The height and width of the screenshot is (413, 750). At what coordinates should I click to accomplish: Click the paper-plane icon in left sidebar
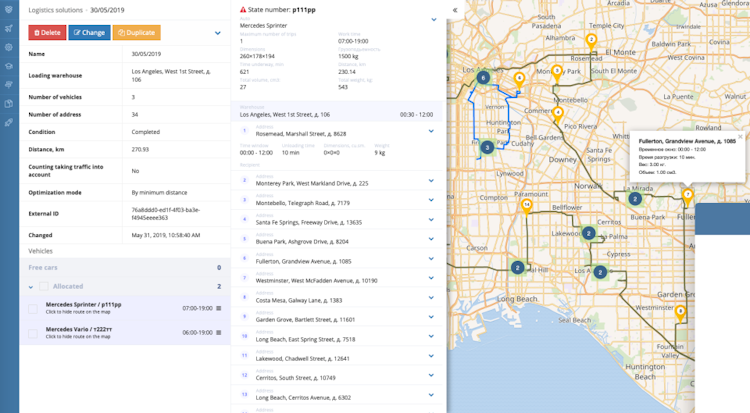tap(9, 29)
